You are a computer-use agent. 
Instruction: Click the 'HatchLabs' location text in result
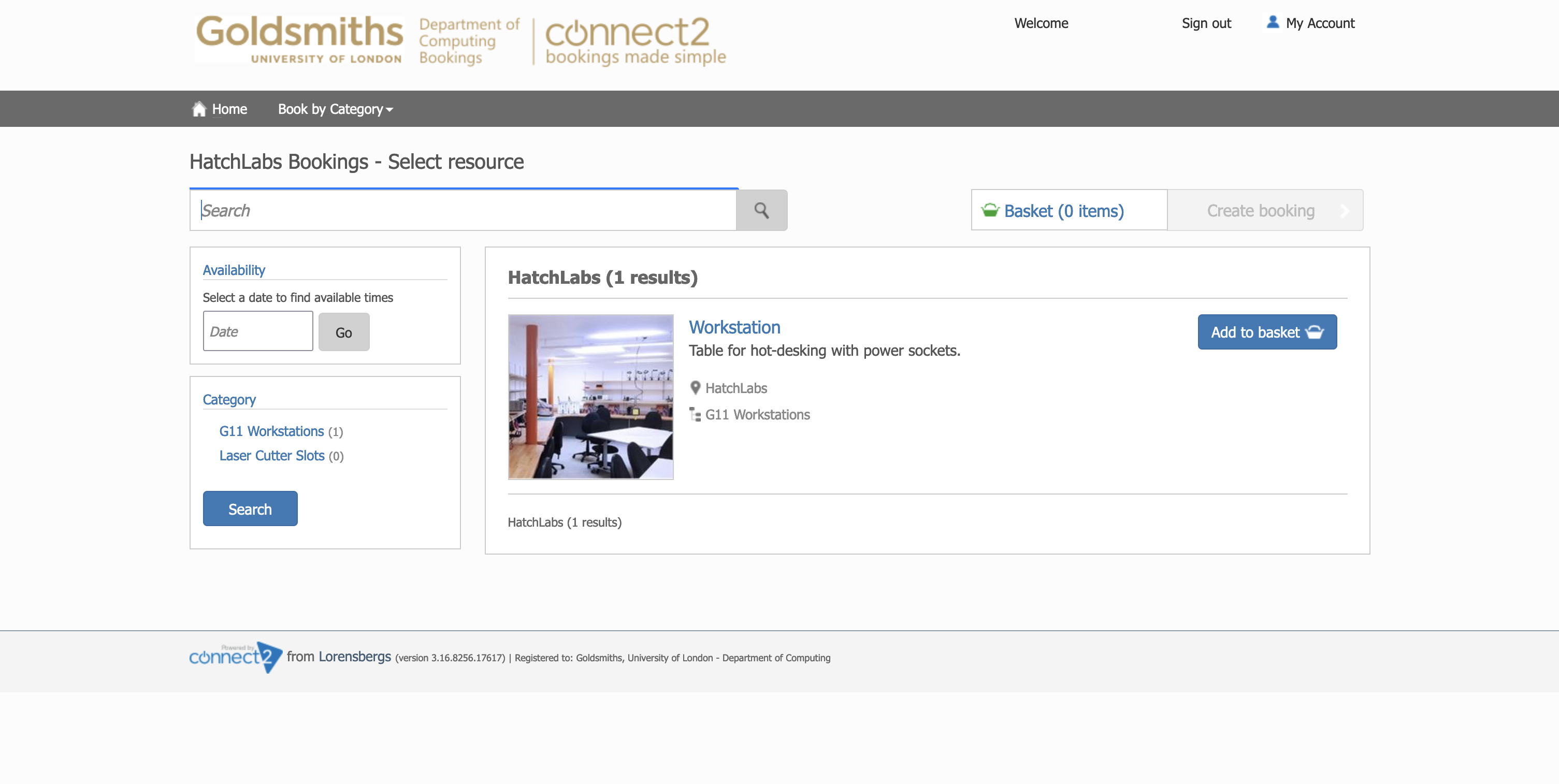(736, 388)
